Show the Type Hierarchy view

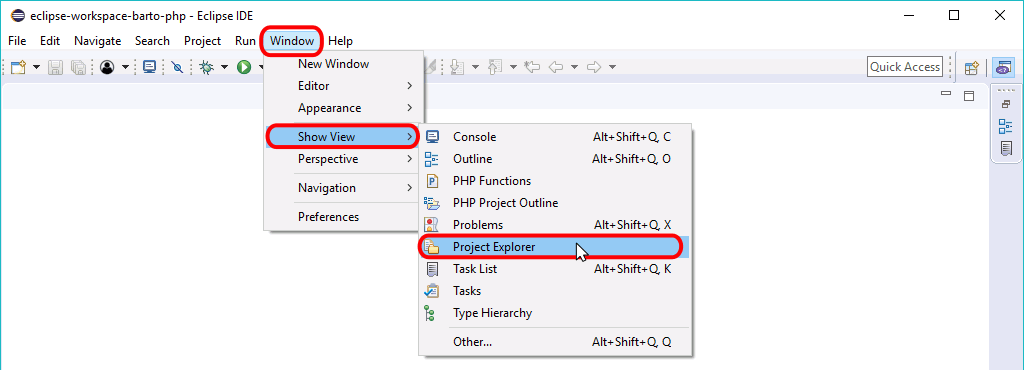pos(555,313)
